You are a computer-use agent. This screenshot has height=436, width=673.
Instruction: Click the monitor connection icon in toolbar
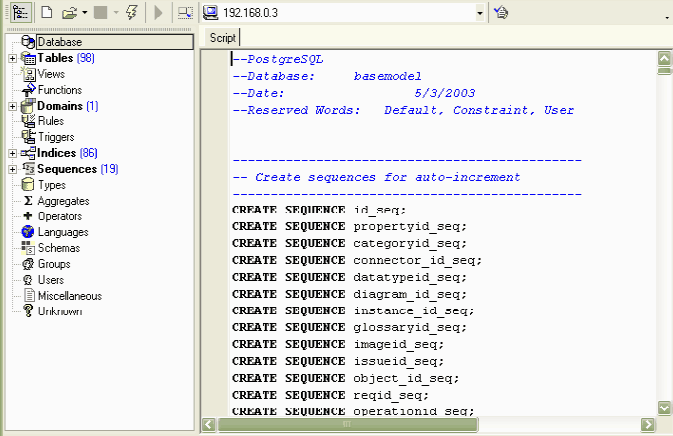(185, 12)
